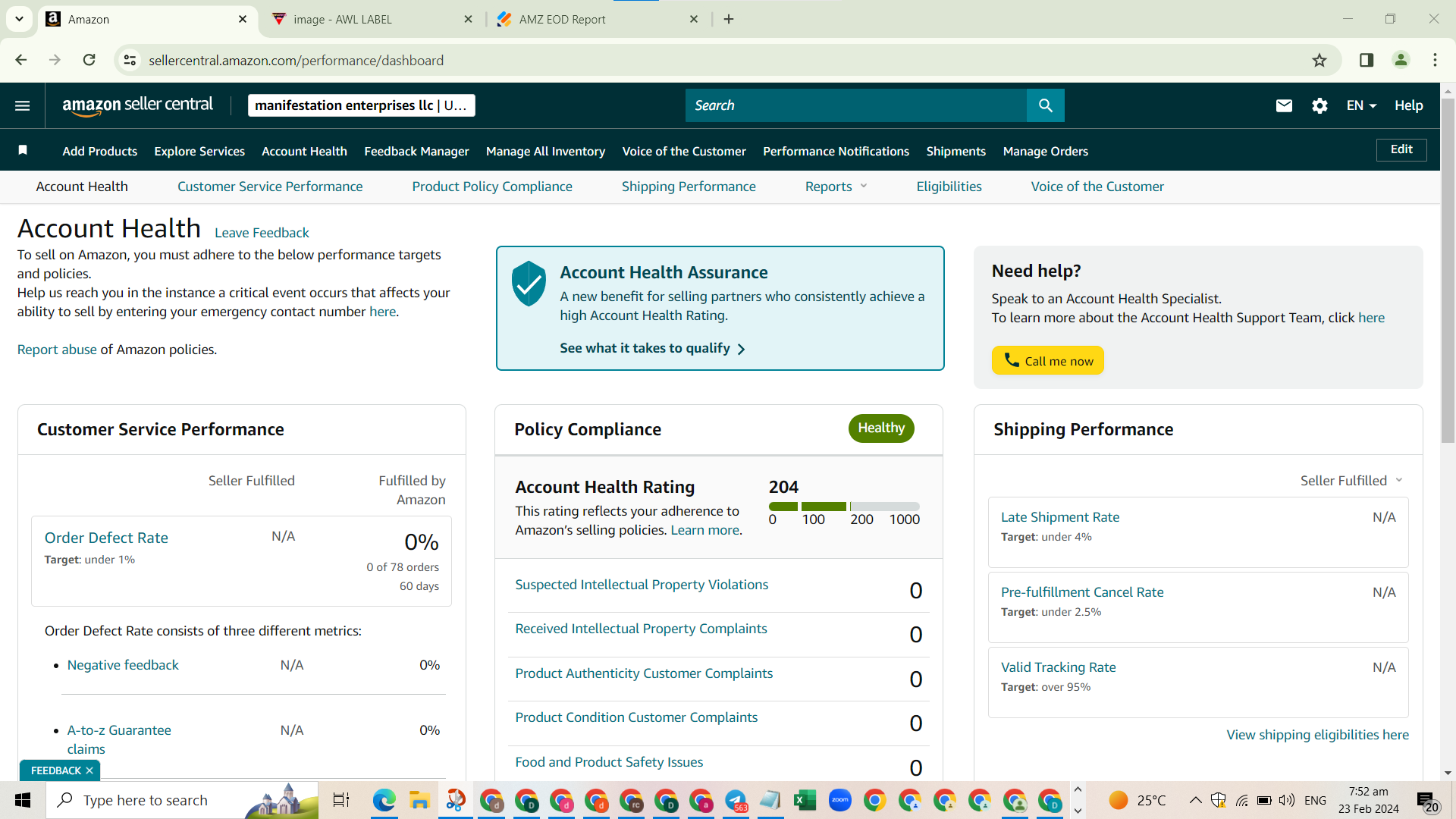Screen dimensions: 1456x819
Task: Open Order Defect Rate link
Action: coord(106,538)
